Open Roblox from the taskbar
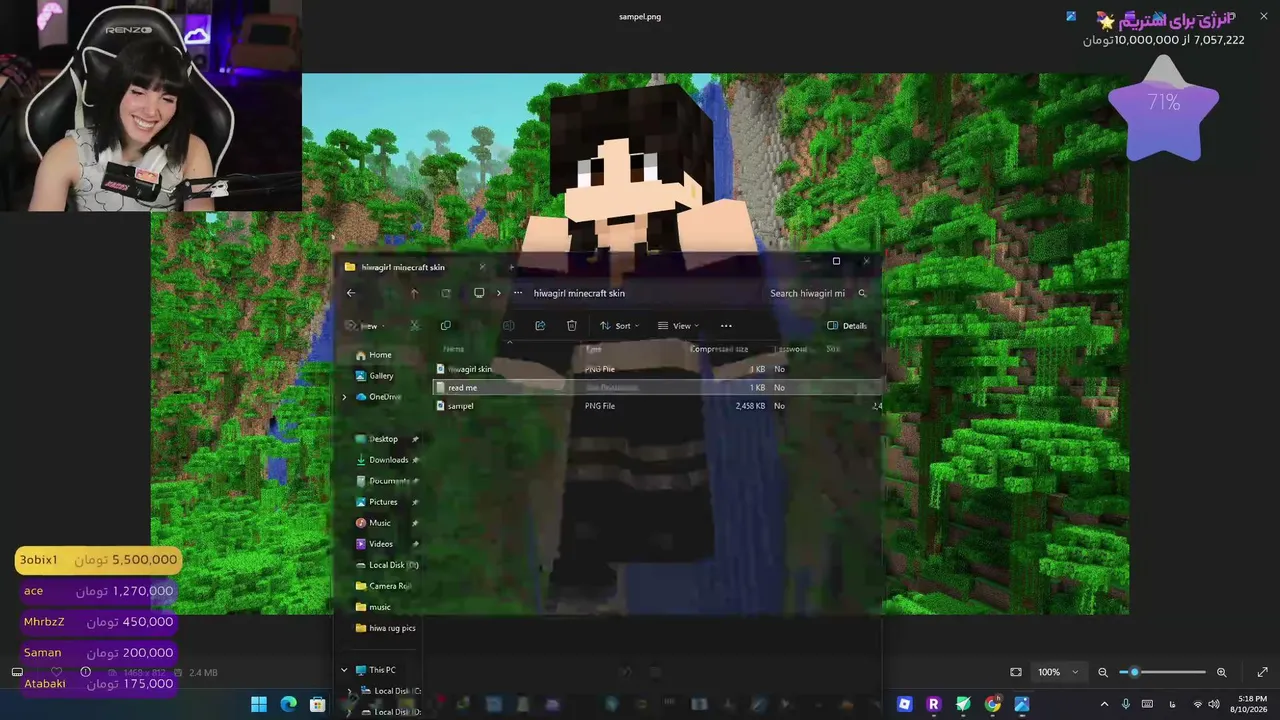This screenshot has height=720, width=1280. tap(905, 704)
